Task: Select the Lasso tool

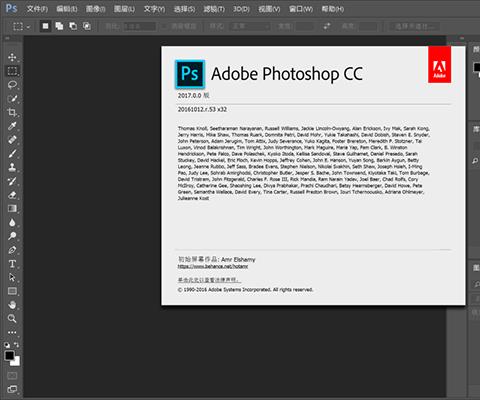Action: coord(12,85)
